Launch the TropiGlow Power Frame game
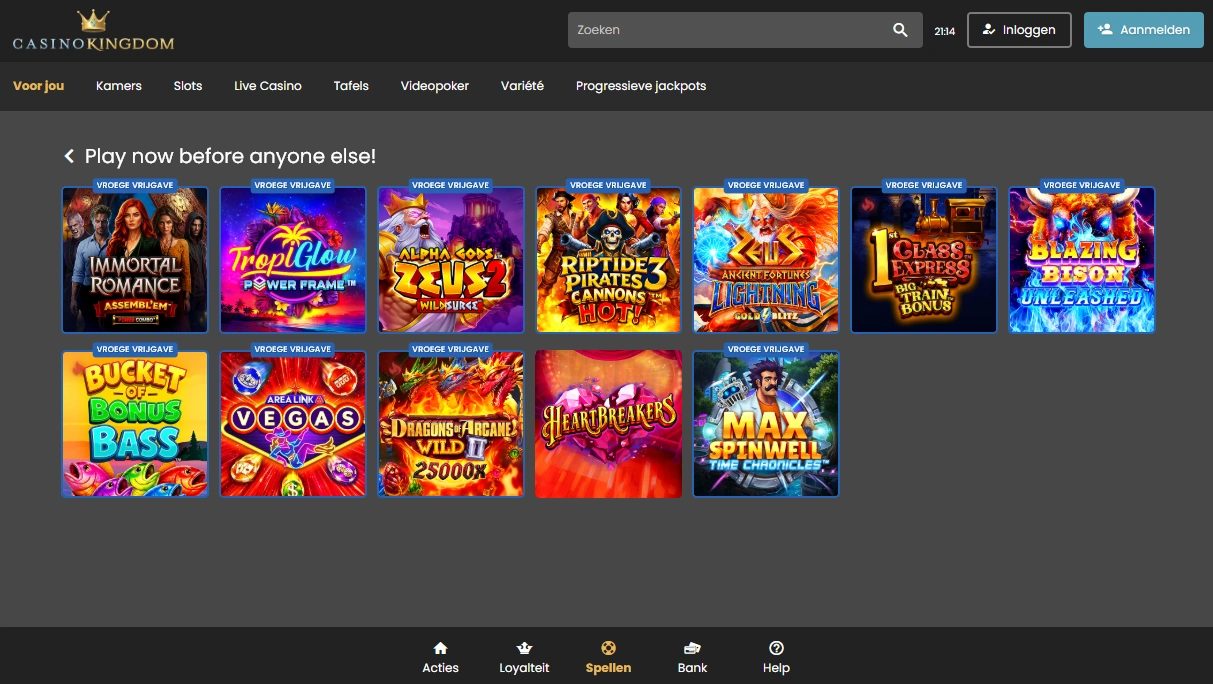 (293, 260)
